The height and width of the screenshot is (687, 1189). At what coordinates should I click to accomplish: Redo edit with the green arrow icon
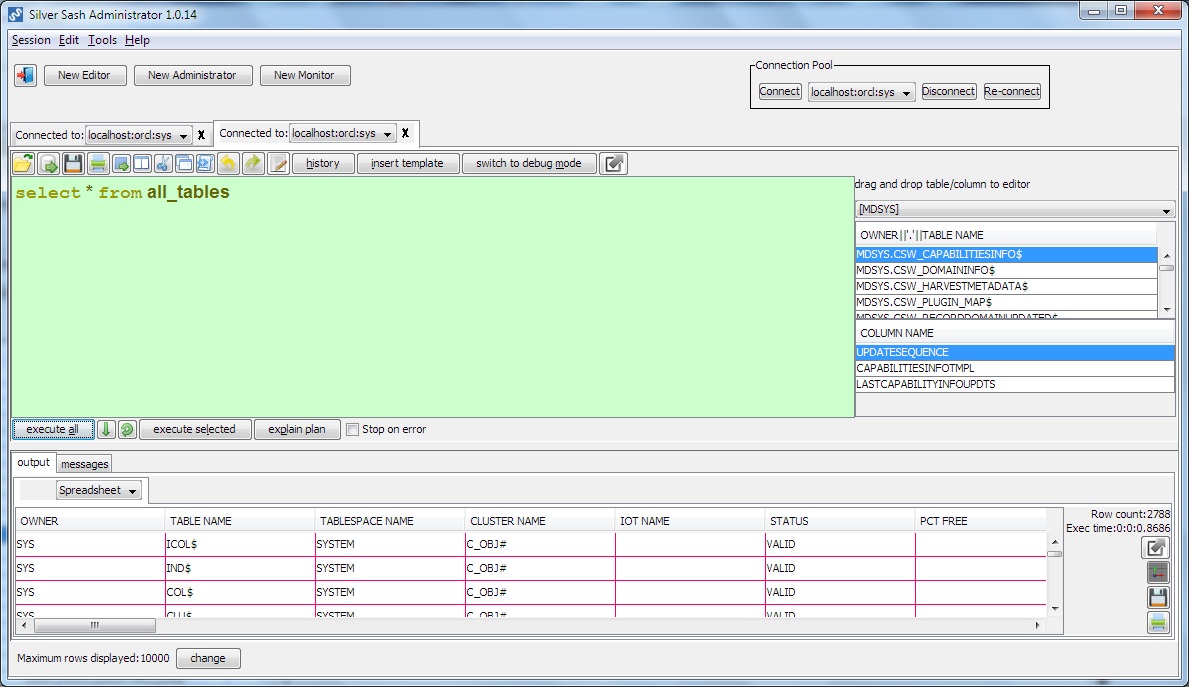point(253,163)
